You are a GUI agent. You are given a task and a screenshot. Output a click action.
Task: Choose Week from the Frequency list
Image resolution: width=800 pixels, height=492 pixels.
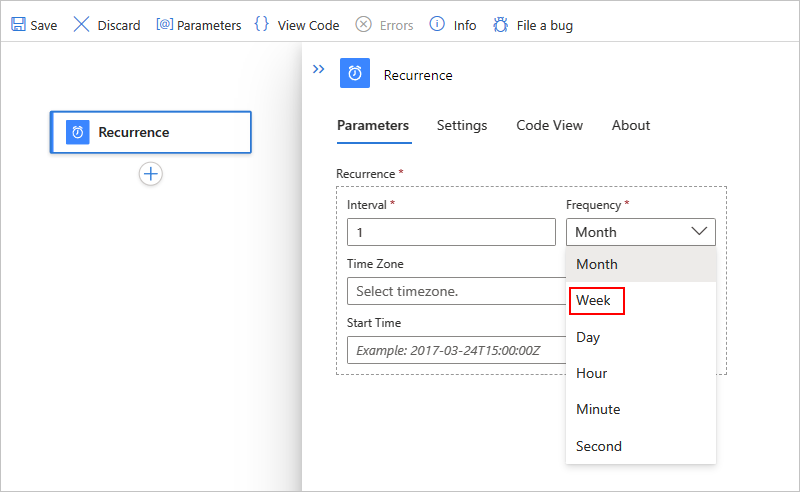coord(594,300)
